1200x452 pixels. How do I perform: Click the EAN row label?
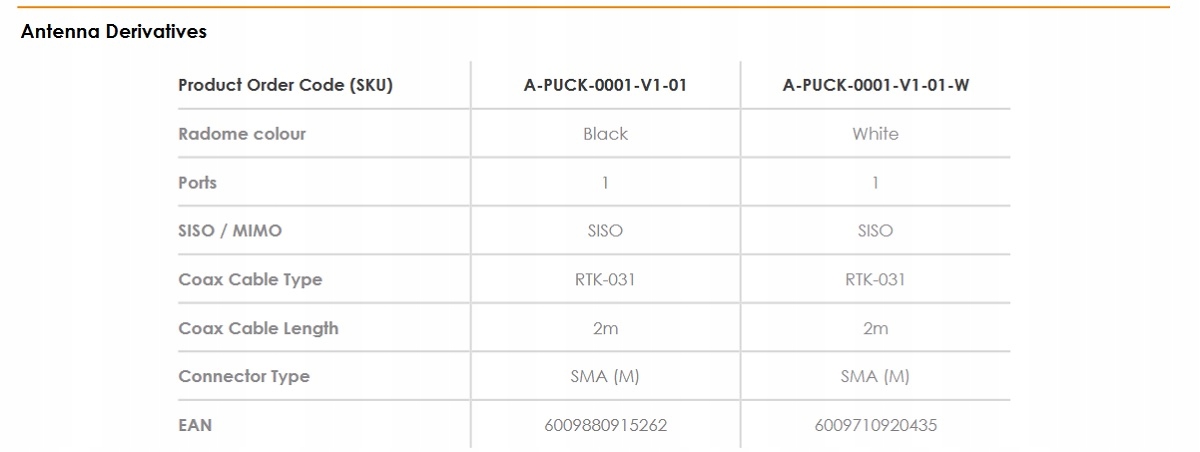(x=195, y=425)
